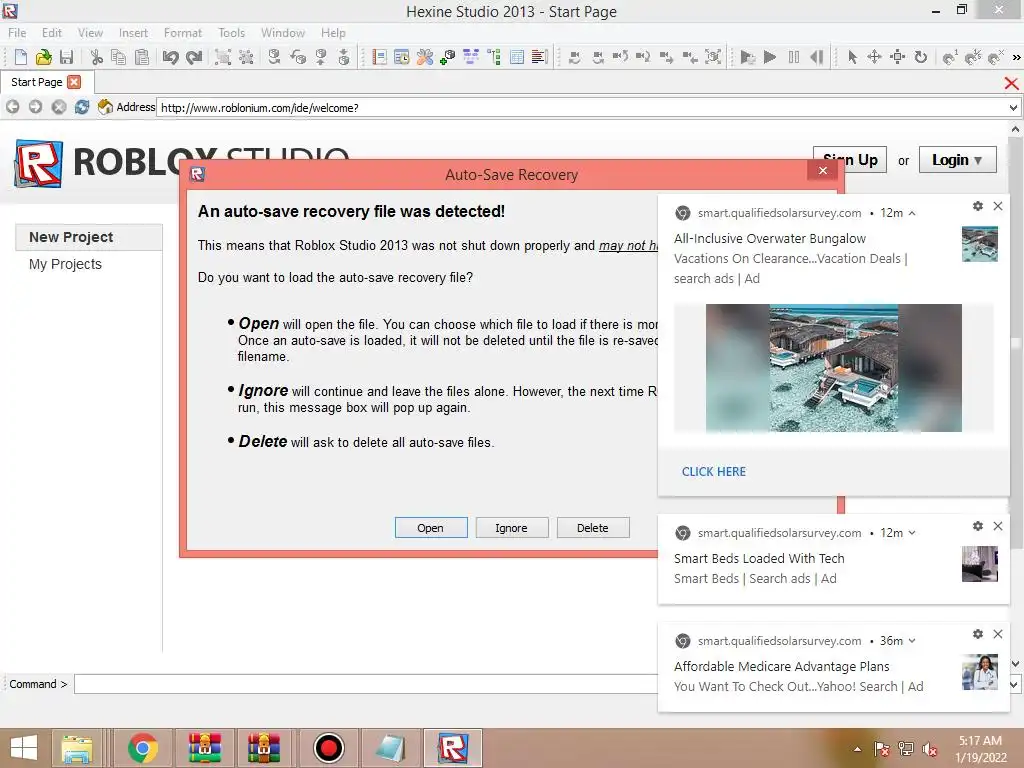Click the browser Forward arrow button
This screenshot has width=1024, height=768.
coord(35,107)
